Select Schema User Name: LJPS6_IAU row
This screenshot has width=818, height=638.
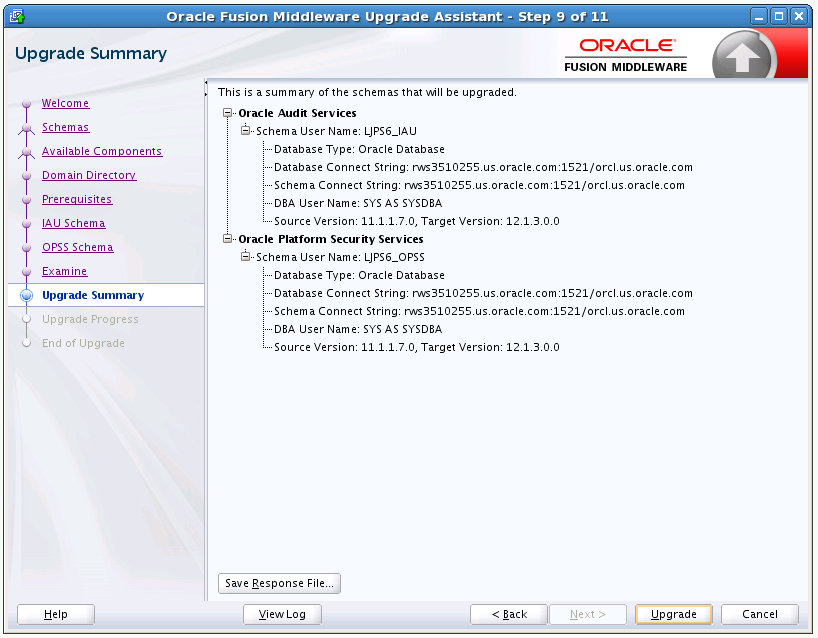[336, 131]
